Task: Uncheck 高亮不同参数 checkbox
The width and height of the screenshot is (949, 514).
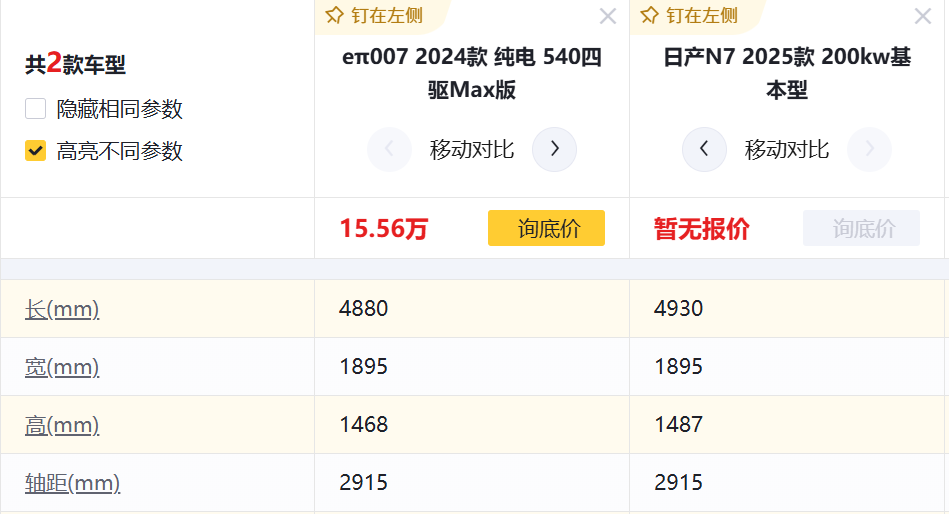Action: (x=36, y=151)
